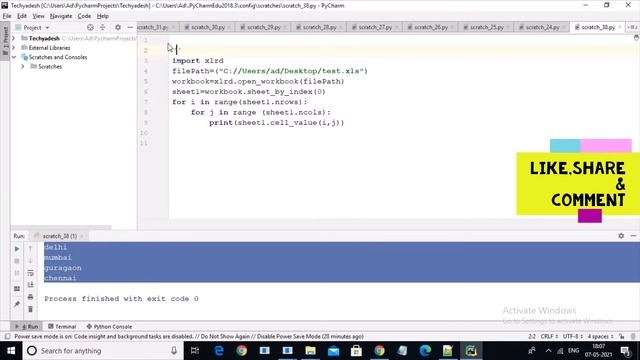Open Task View on the taskbar
Image resolution: width=640 pixels, height=360 pixels.
(195, 351)
